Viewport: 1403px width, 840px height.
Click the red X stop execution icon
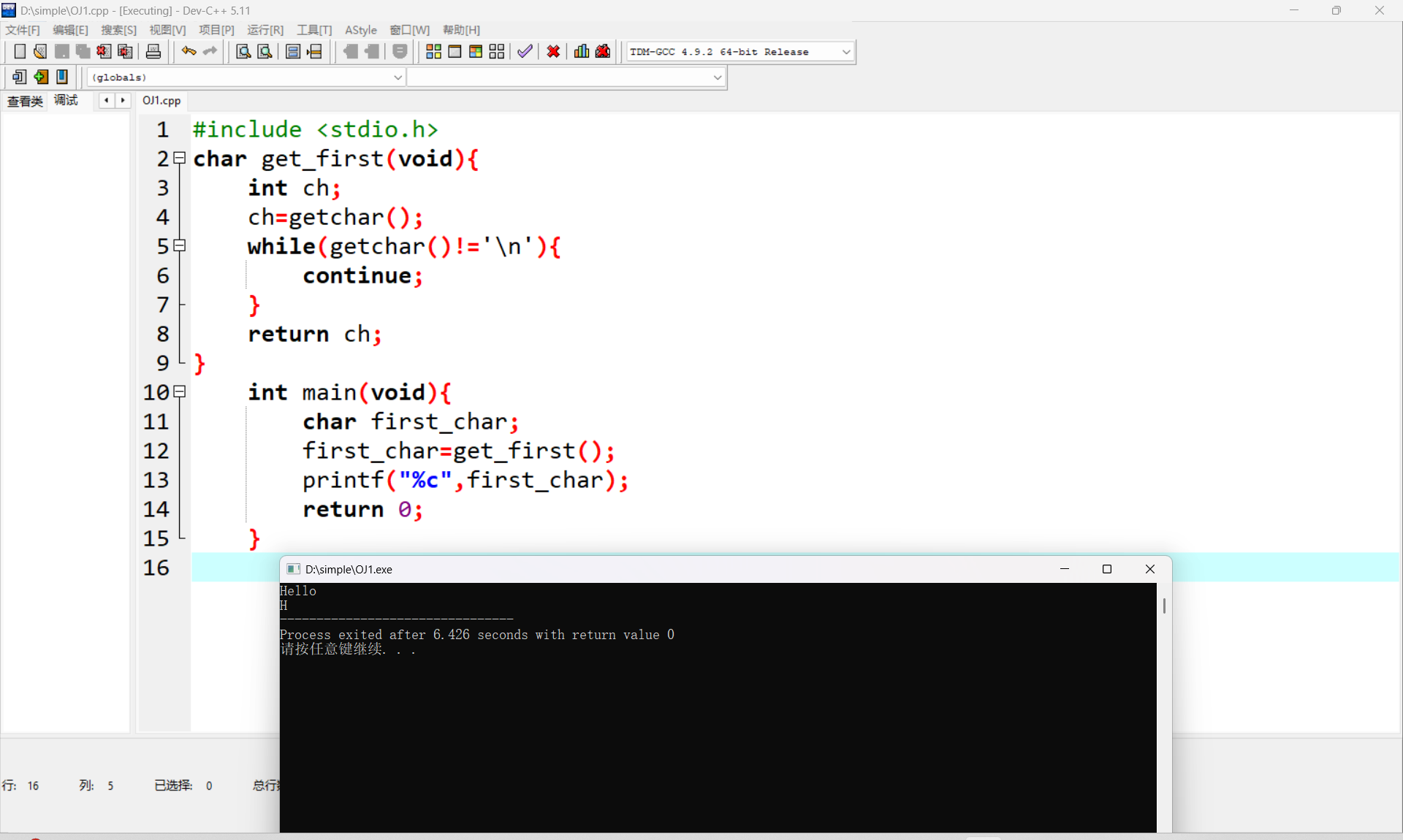point(553,51)
